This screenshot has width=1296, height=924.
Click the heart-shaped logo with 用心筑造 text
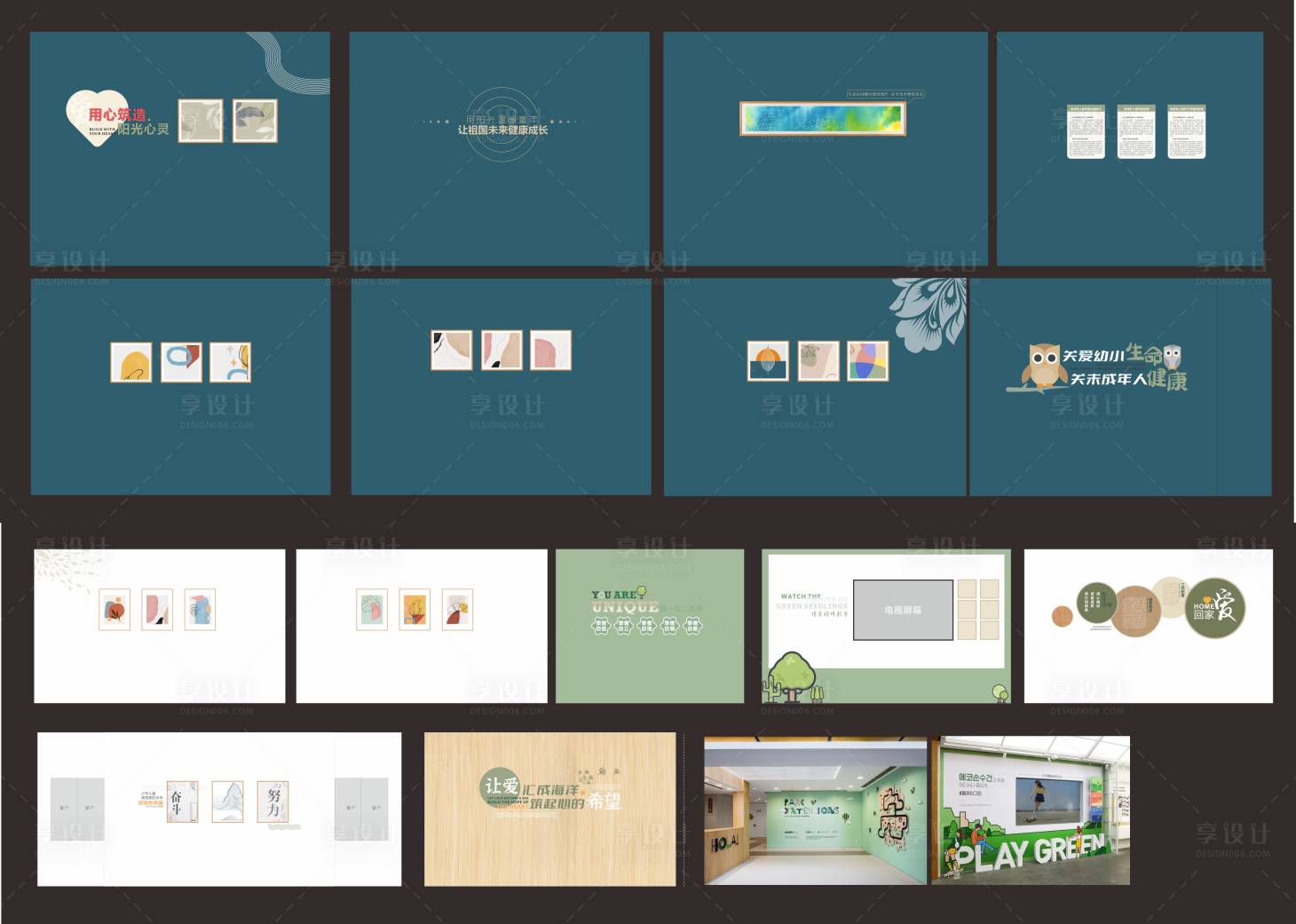[96, 115]
